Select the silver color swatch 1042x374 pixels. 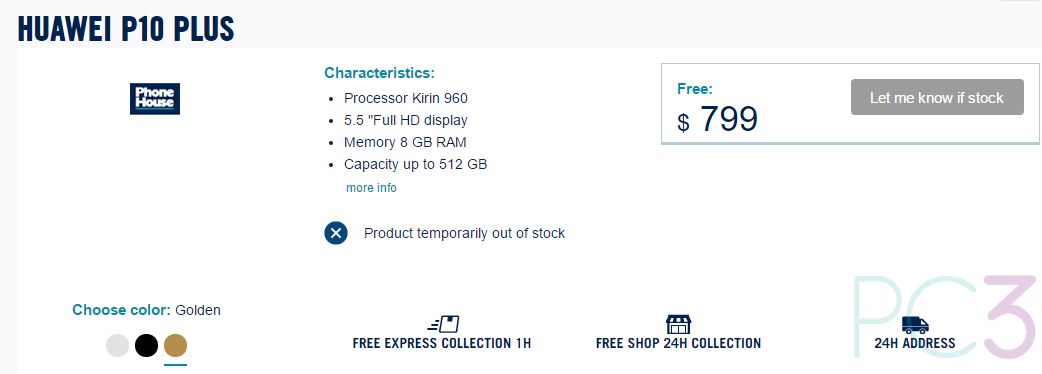coord(118,345)
